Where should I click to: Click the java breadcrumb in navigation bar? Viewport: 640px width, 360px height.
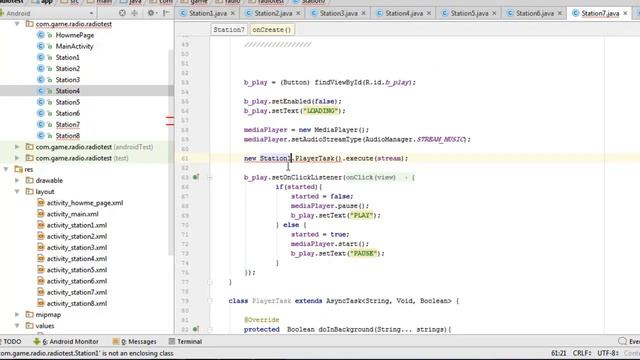pos(131,2)
